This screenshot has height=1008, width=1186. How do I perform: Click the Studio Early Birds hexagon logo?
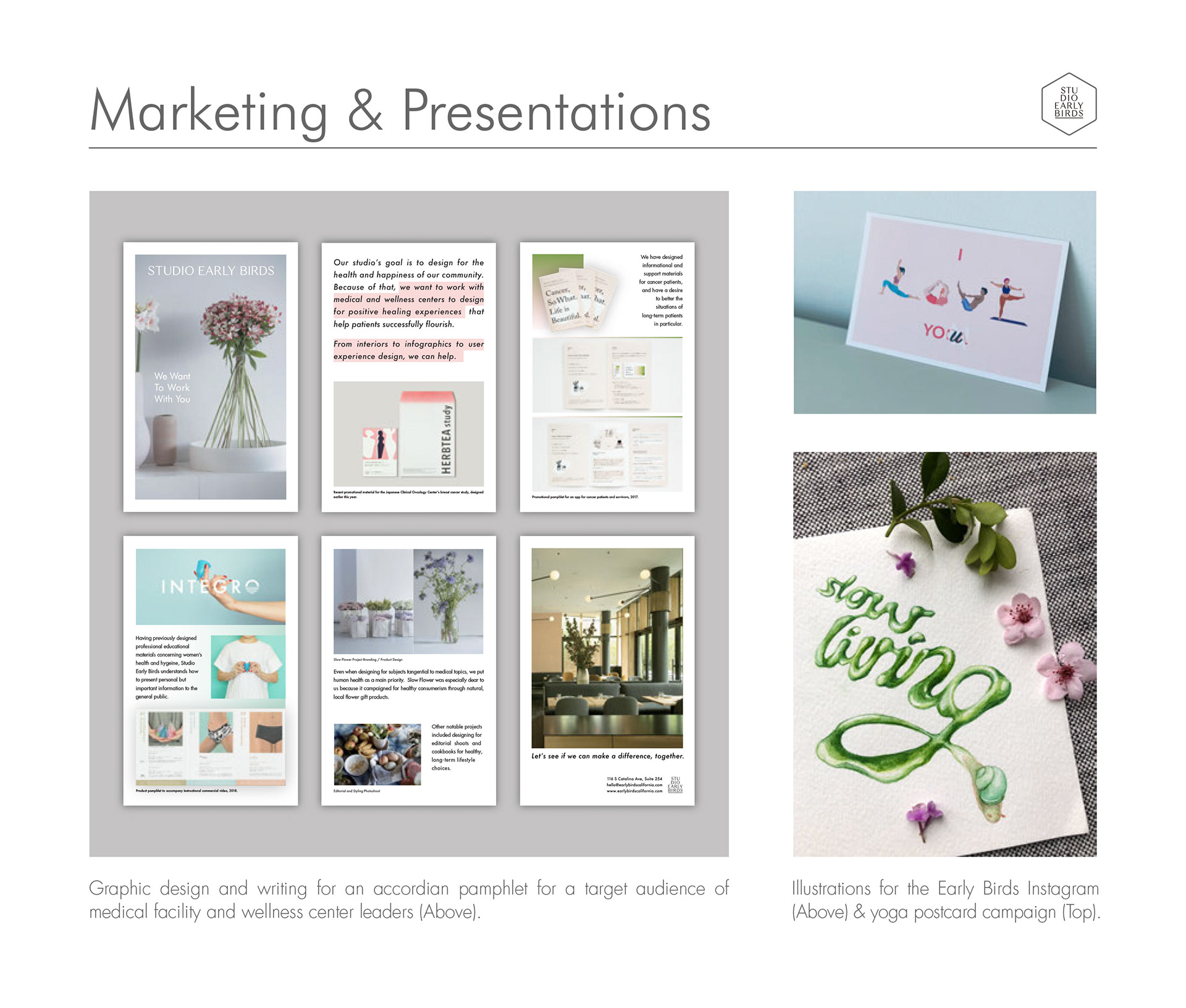pos(1069,103)
